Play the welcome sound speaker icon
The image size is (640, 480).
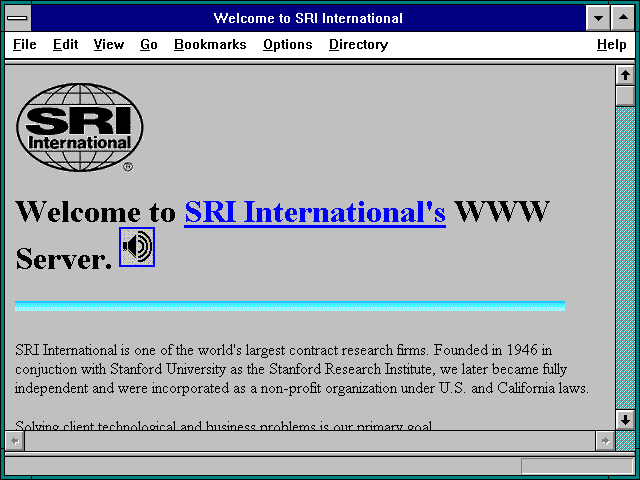[137, 247]
